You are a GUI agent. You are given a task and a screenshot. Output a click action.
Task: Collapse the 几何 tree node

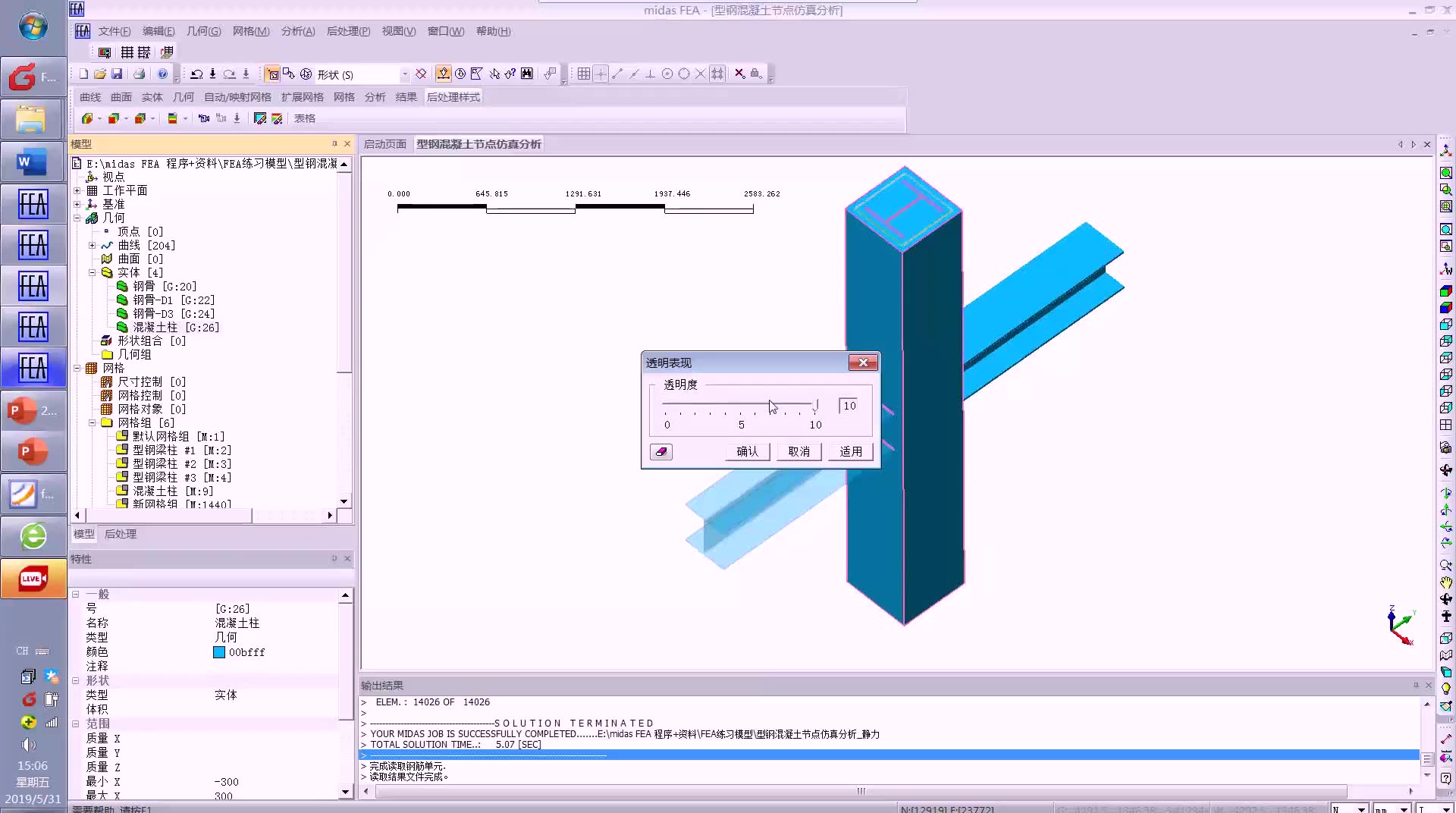[x=77, y=218]
